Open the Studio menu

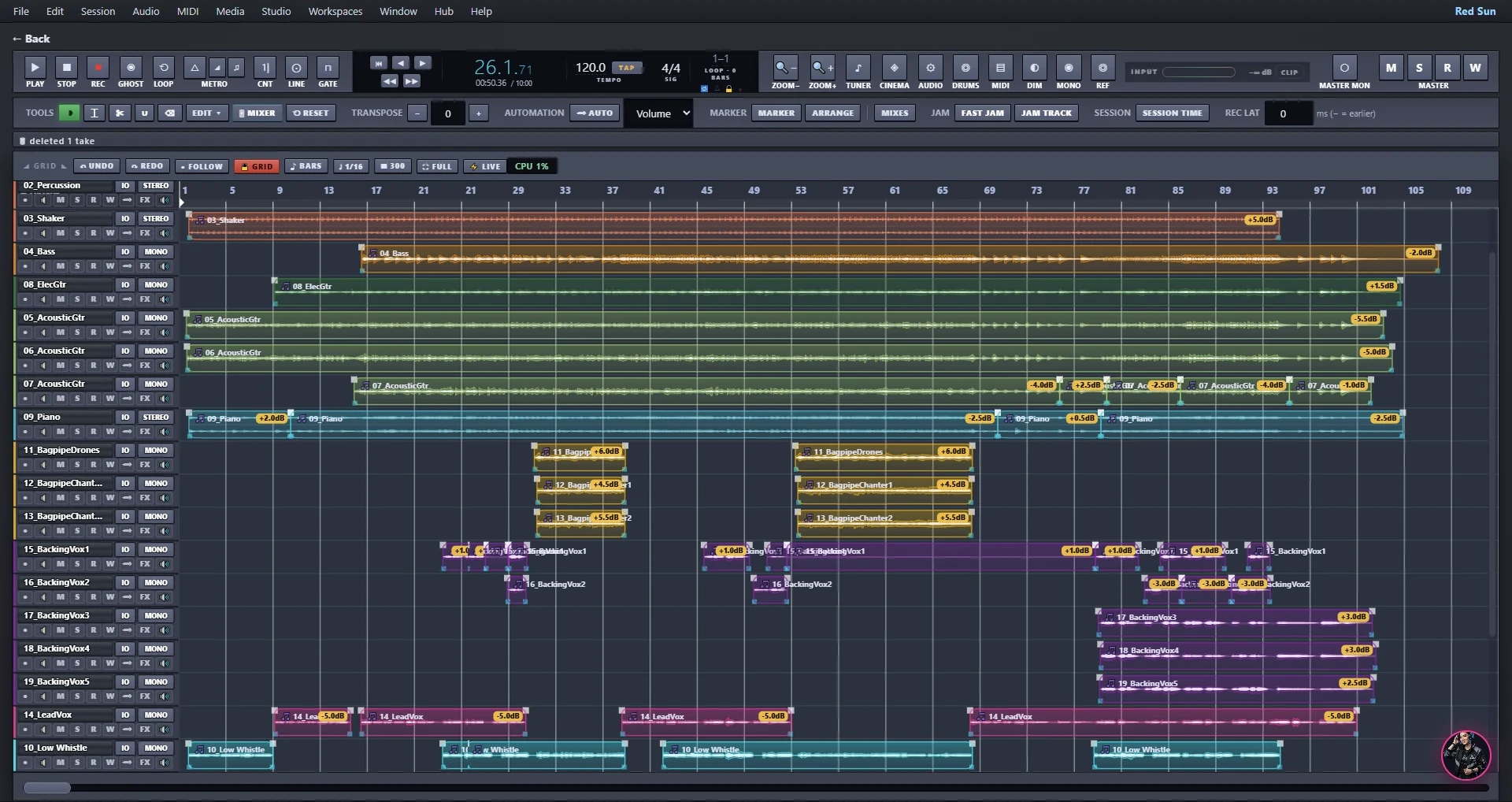click(276, 11)
